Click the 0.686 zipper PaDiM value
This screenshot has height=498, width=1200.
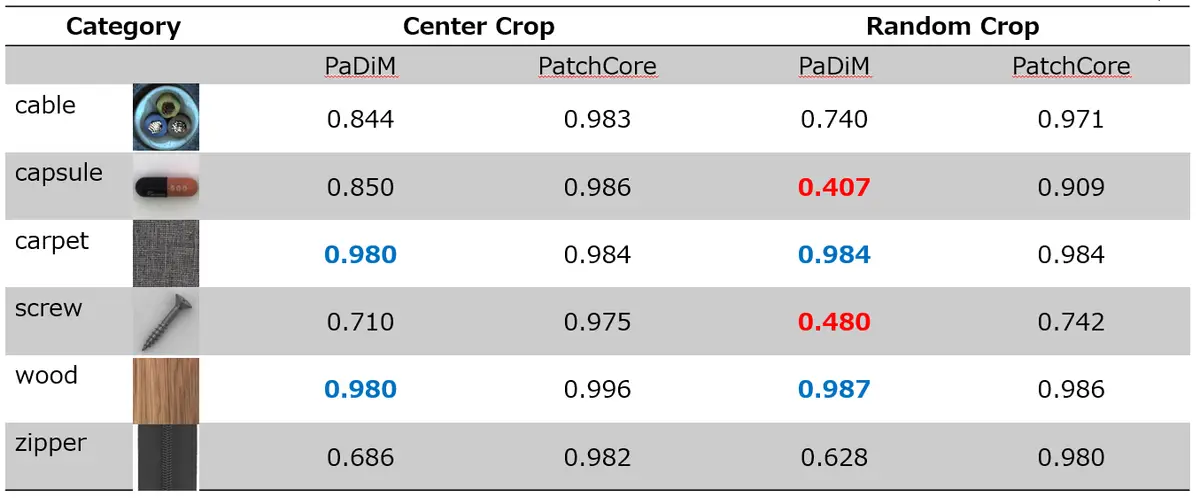(360, 458)
